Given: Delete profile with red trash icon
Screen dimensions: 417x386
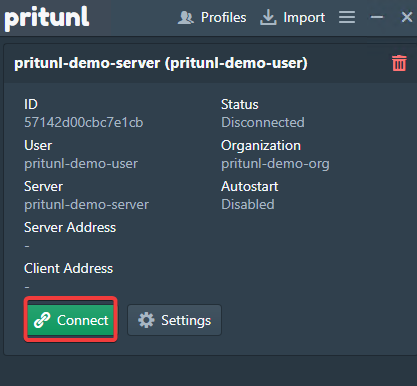Looking at the screenshot, I should point(399,63).
